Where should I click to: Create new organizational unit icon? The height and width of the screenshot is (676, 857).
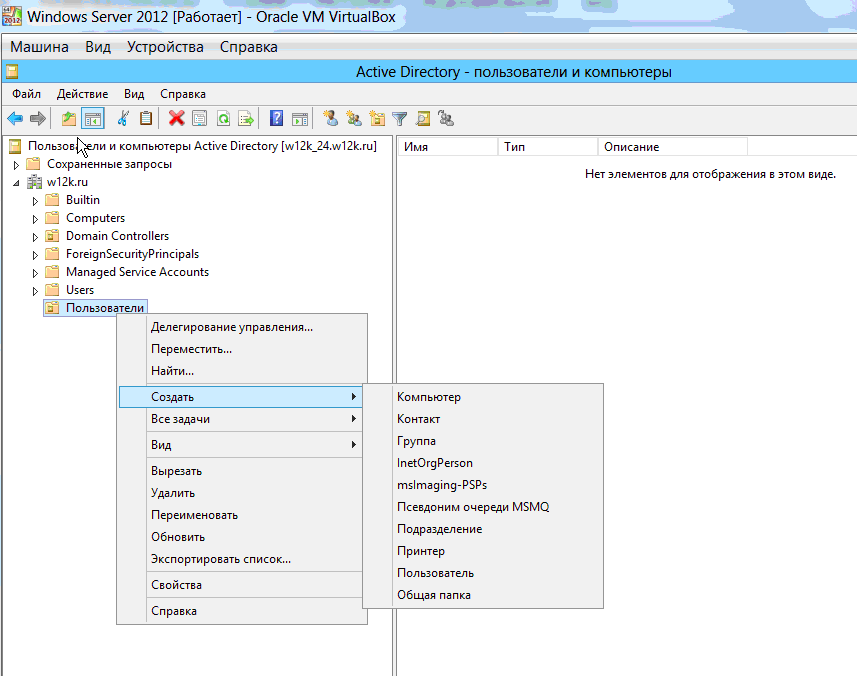pos(377,118)
